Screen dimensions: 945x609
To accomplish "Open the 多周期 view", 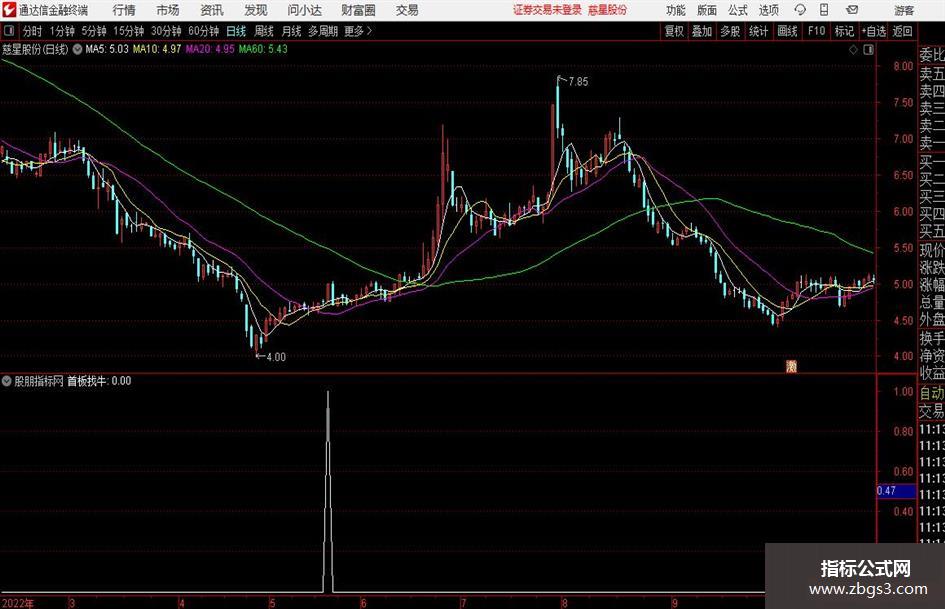I will (323, 31).
